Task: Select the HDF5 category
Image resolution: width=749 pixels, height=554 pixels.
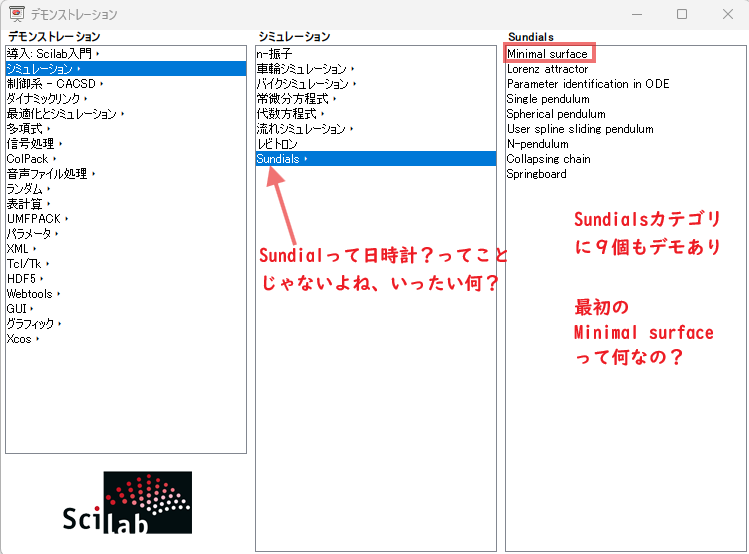Action: click(126, 279)
